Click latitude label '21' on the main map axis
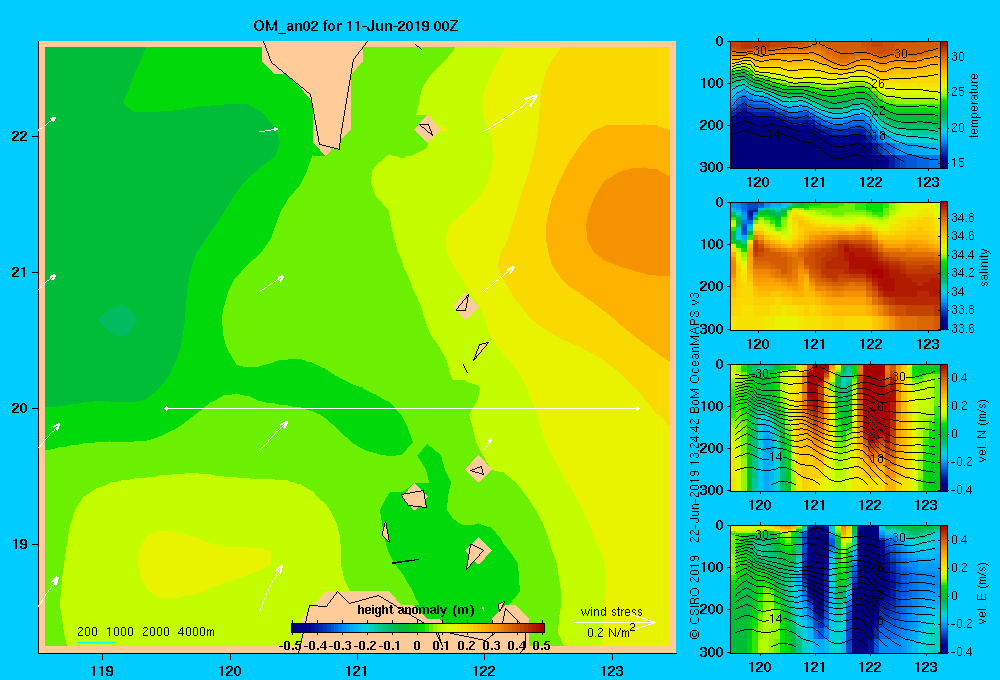The height and width of the screenshot is (680, 1000). pyautogui.click(x=20, y=272)
